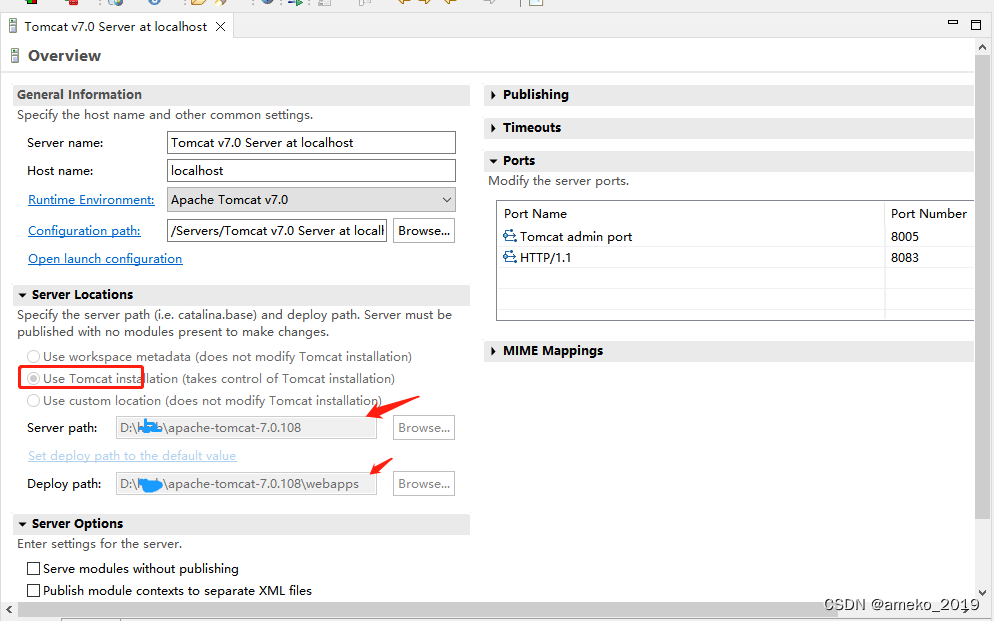994x621 pixels.
Task: Maximize the editor area
Action: [x=976, y=25]
